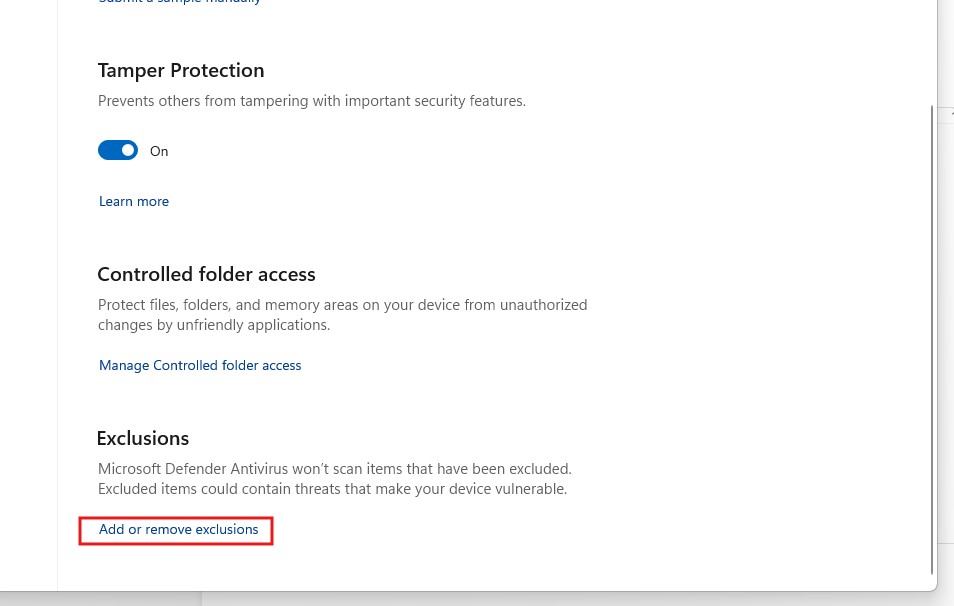This screenshot has width=954, height=606.
Task: Click the narrow left navigation strip
Action: coord(29,295)
